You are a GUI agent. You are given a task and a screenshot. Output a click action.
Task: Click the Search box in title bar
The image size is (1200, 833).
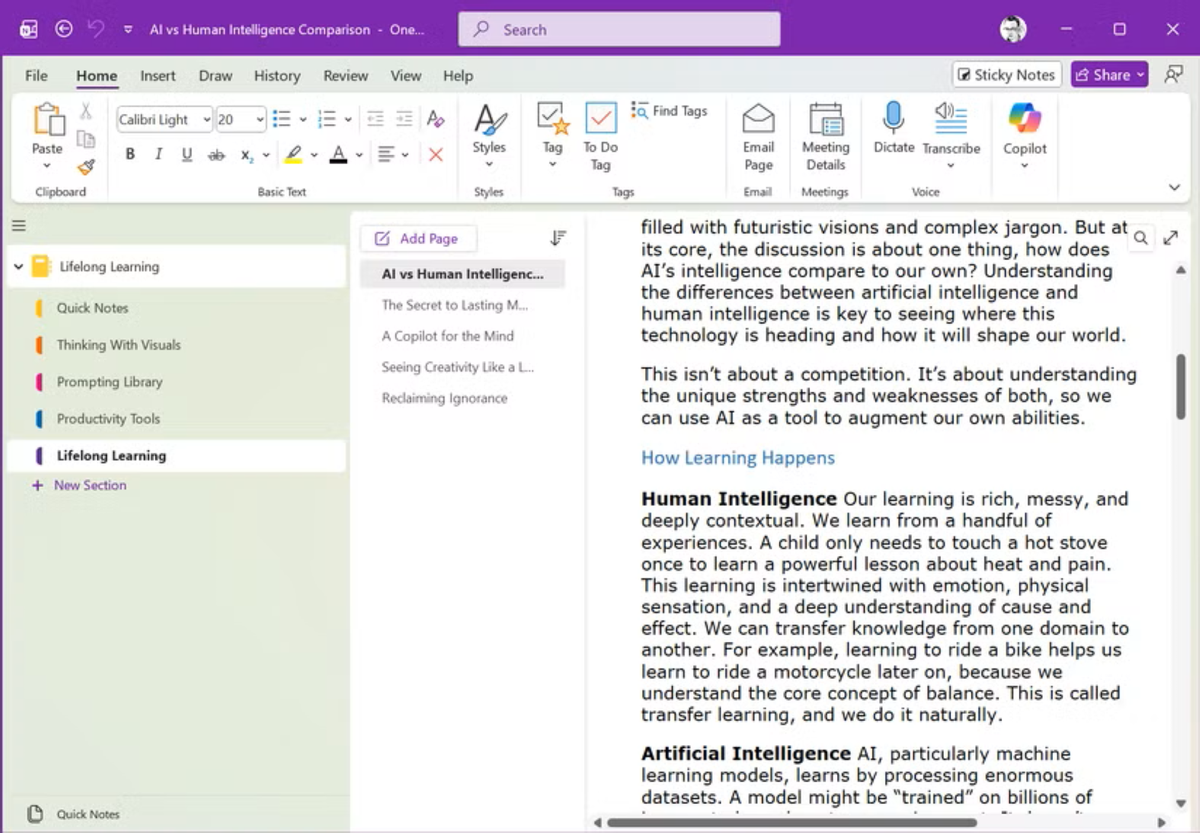[x=619, y=29]
